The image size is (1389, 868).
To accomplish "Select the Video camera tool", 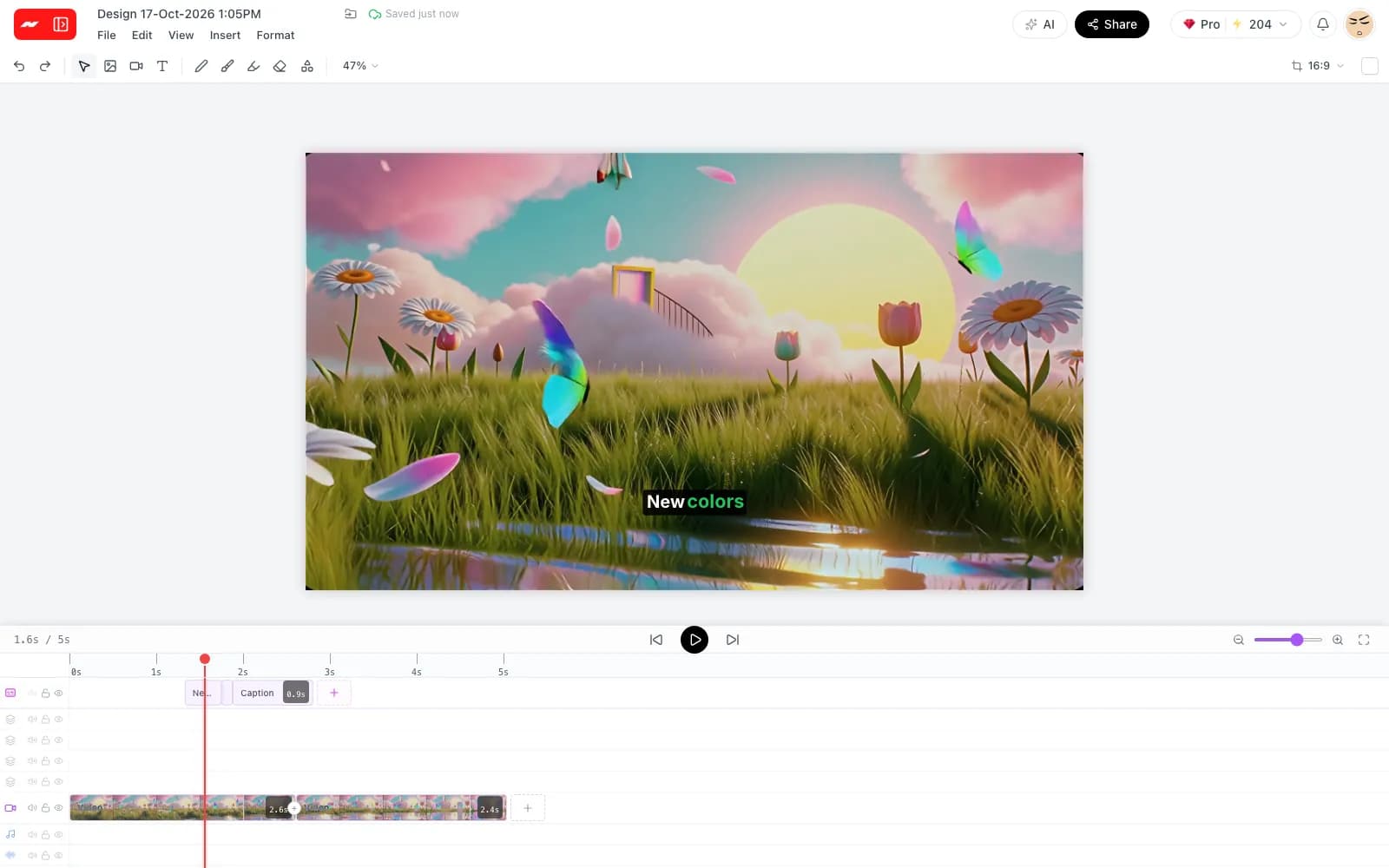I will [x=136, y=66].
